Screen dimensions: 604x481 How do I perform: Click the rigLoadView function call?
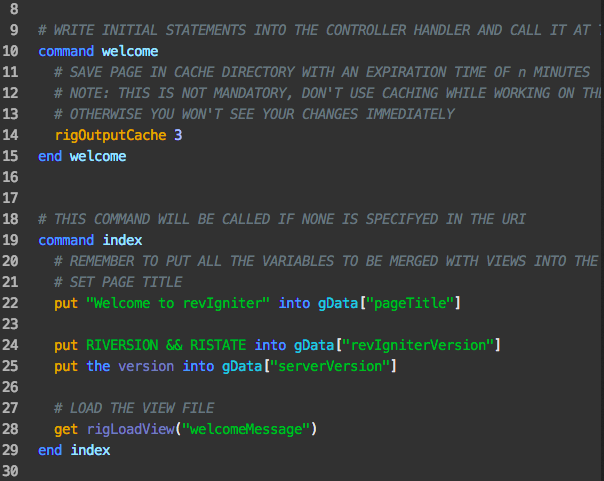131,429
